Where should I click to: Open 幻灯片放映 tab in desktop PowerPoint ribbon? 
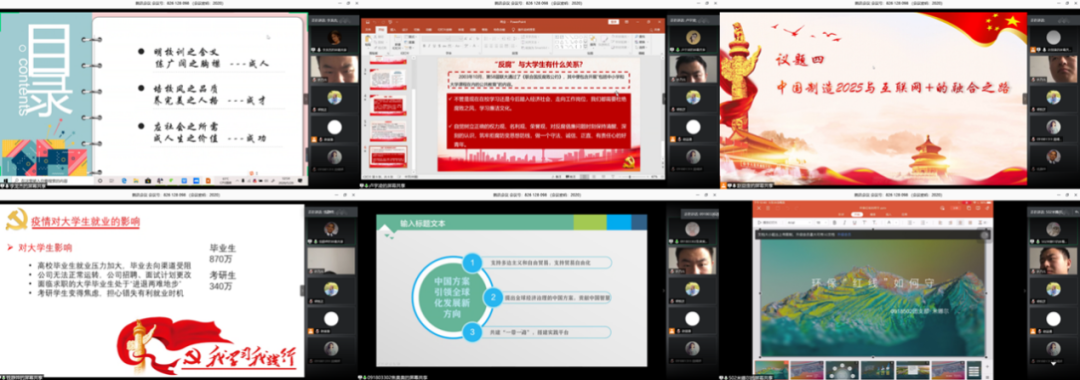pyautogui.click(x=444, y=30)
